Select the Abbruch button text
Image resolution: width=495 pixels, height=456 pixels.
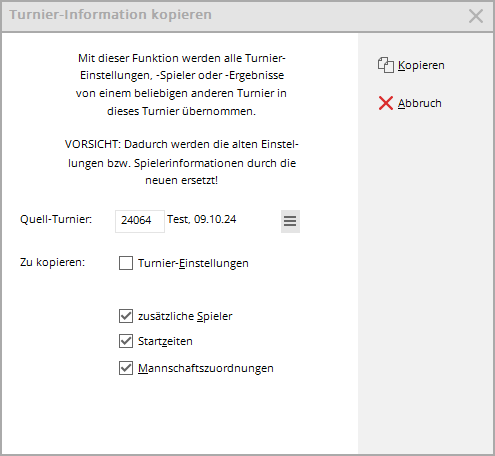click(x=420, y=103)
